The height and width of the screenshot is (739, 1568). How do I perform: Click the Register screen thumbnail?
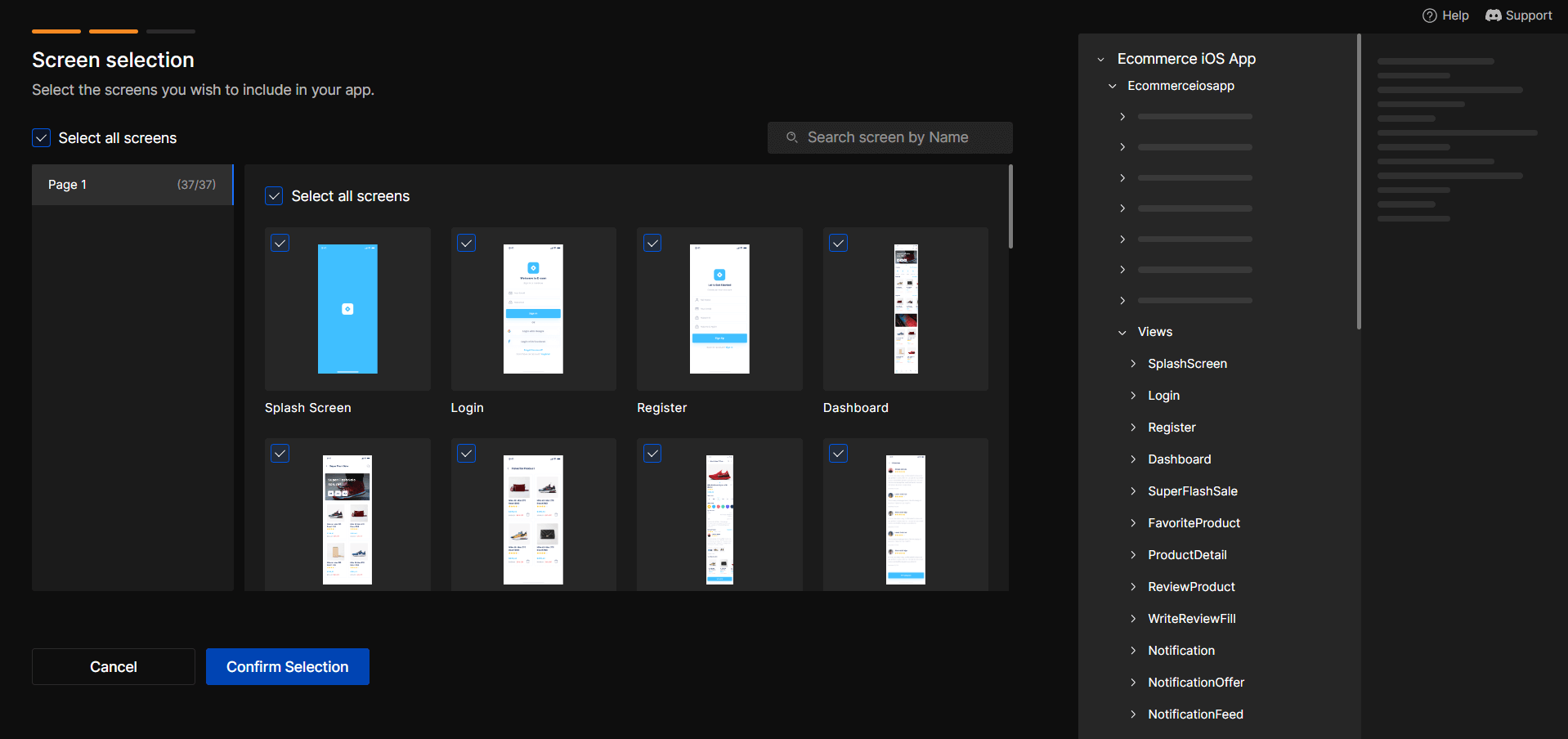tap(719, 309)
